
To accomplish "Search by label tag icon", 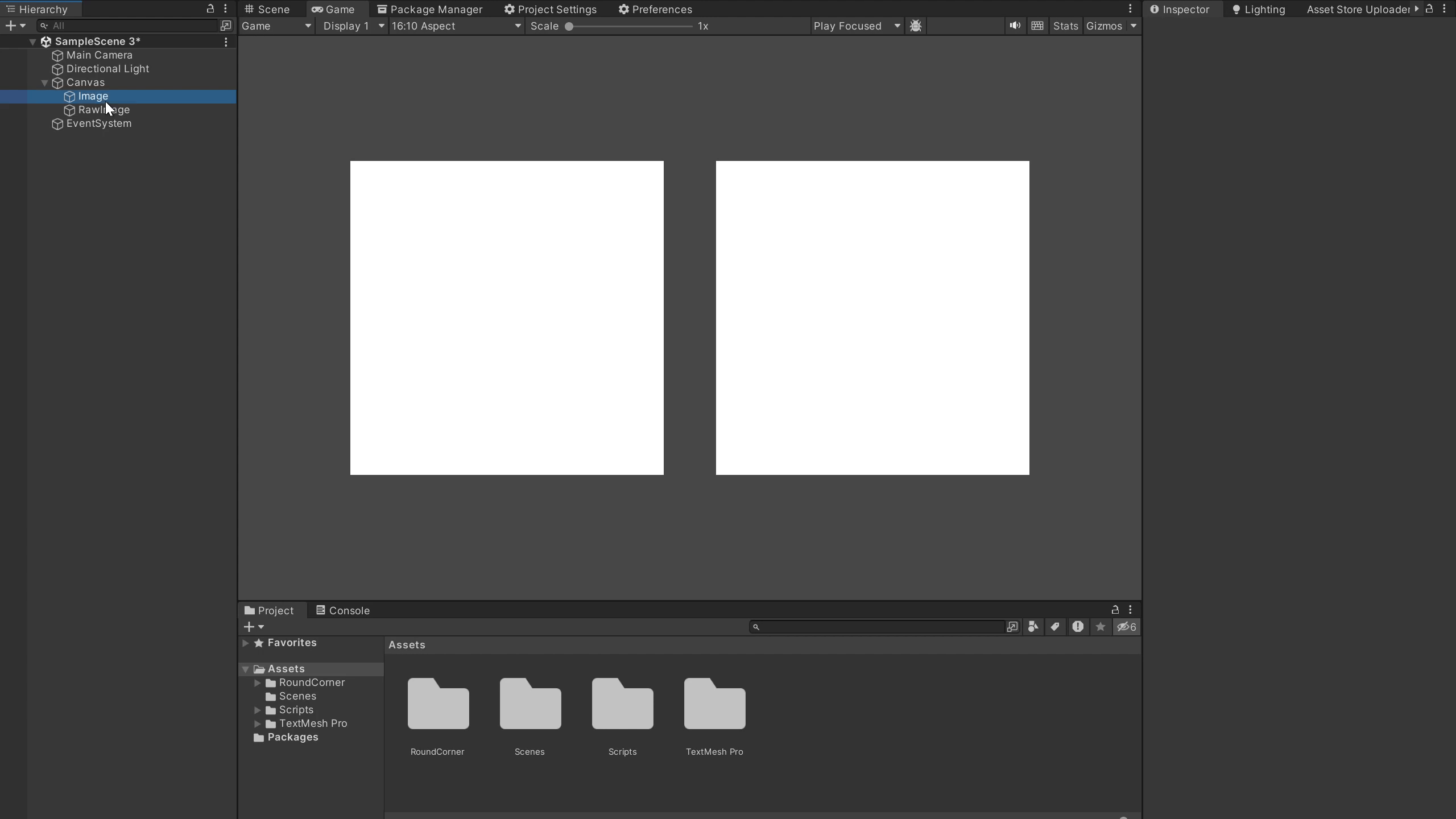I will click(1055, 627).
